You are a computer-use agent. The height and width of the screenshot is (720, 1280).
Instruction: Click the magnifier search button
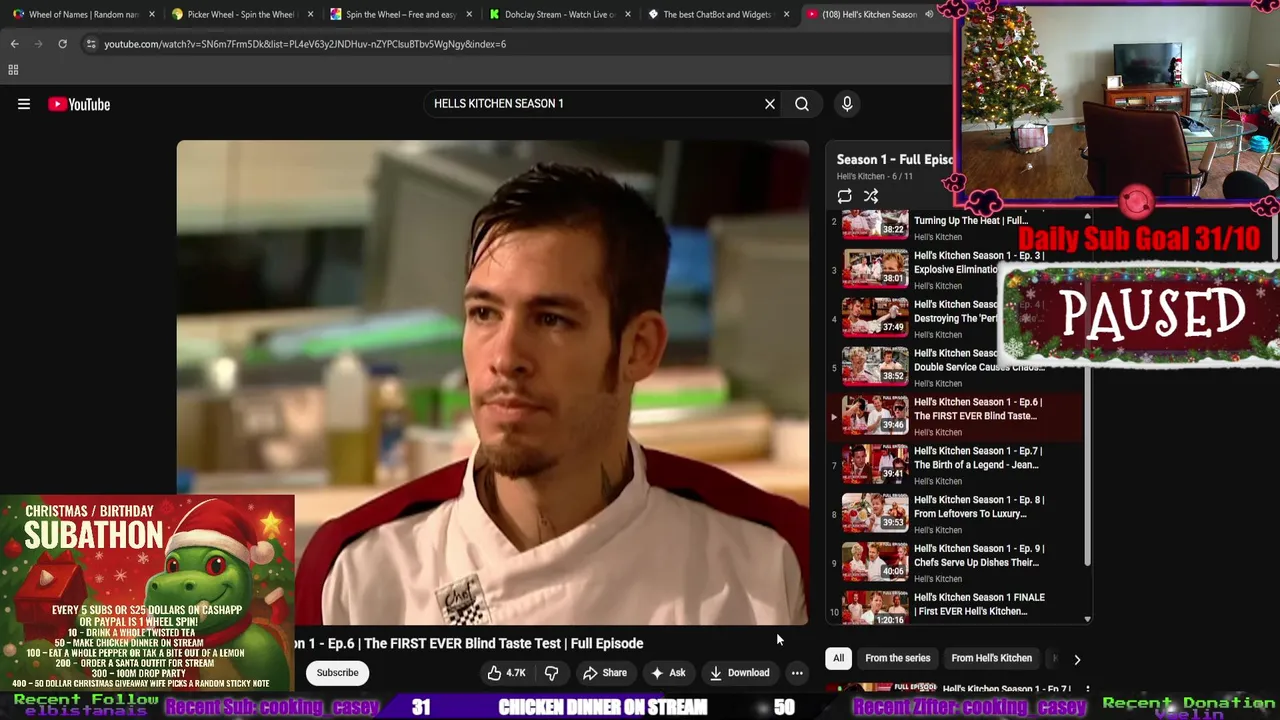tap(802, 104)
